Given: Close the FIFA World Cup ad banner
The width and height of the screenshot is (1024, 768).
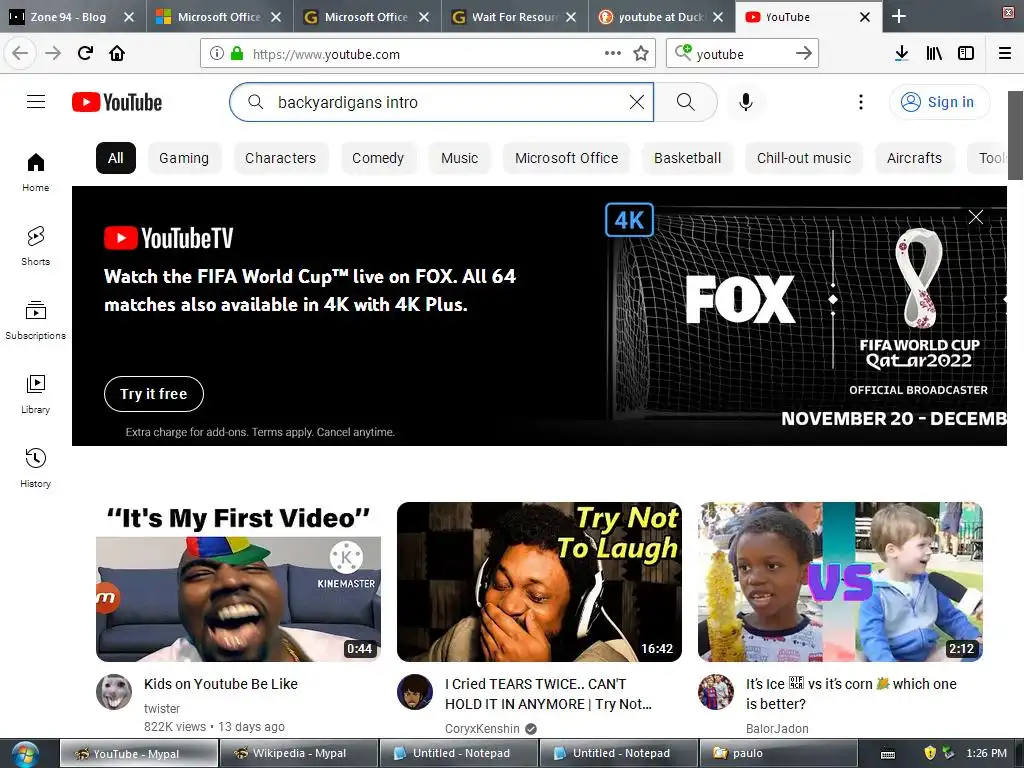Looking at the screenshot, I should (x=976, y=217).
